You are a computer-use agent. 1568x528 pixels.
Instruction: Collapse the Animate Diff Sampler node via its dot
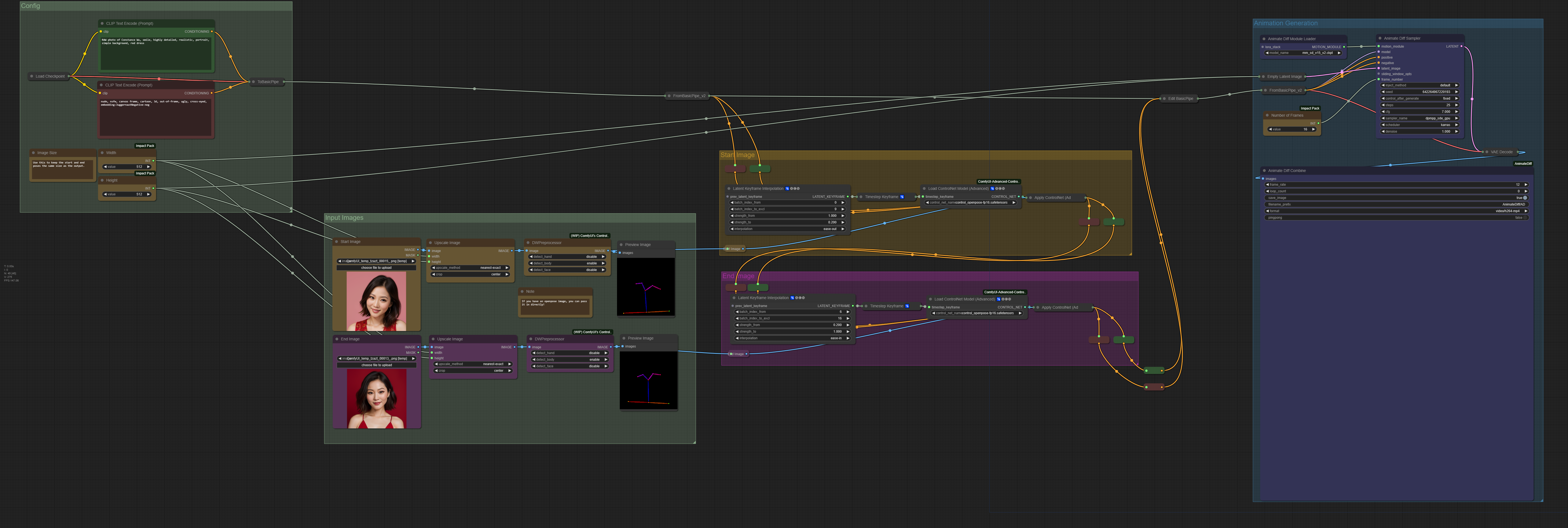click(1380, 38)
